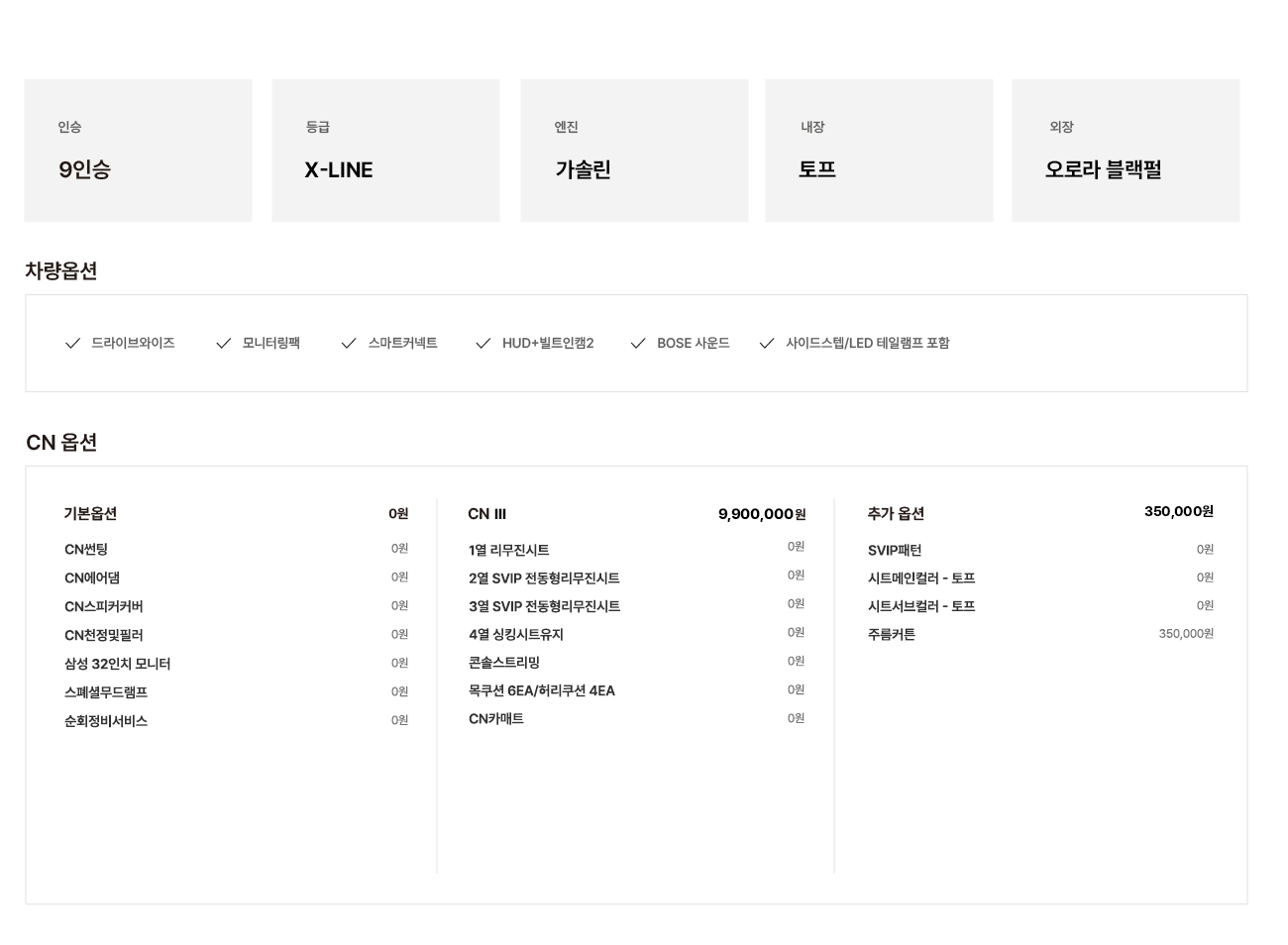This screenshot has width=1288, height=945.
Task: Select the 등급 card showing X-LINE
Action: click(386, 151)
